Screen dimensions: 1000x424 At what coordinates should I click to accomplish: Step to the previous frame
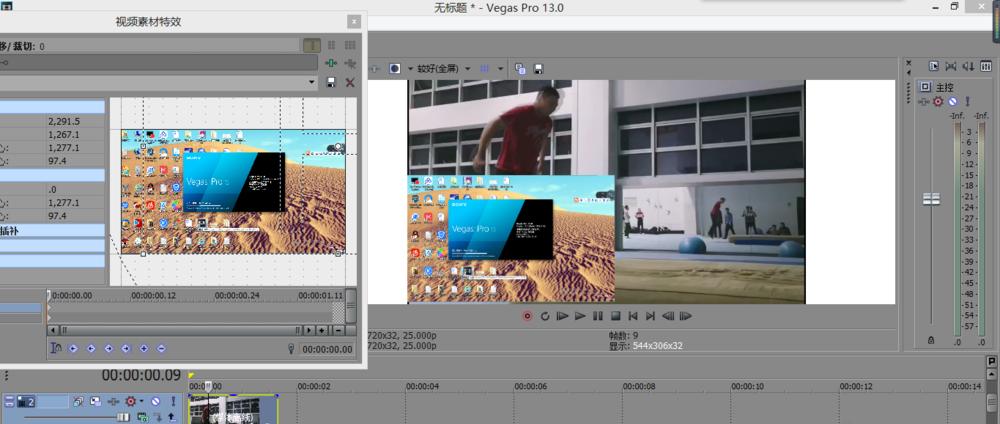point(668,316)
